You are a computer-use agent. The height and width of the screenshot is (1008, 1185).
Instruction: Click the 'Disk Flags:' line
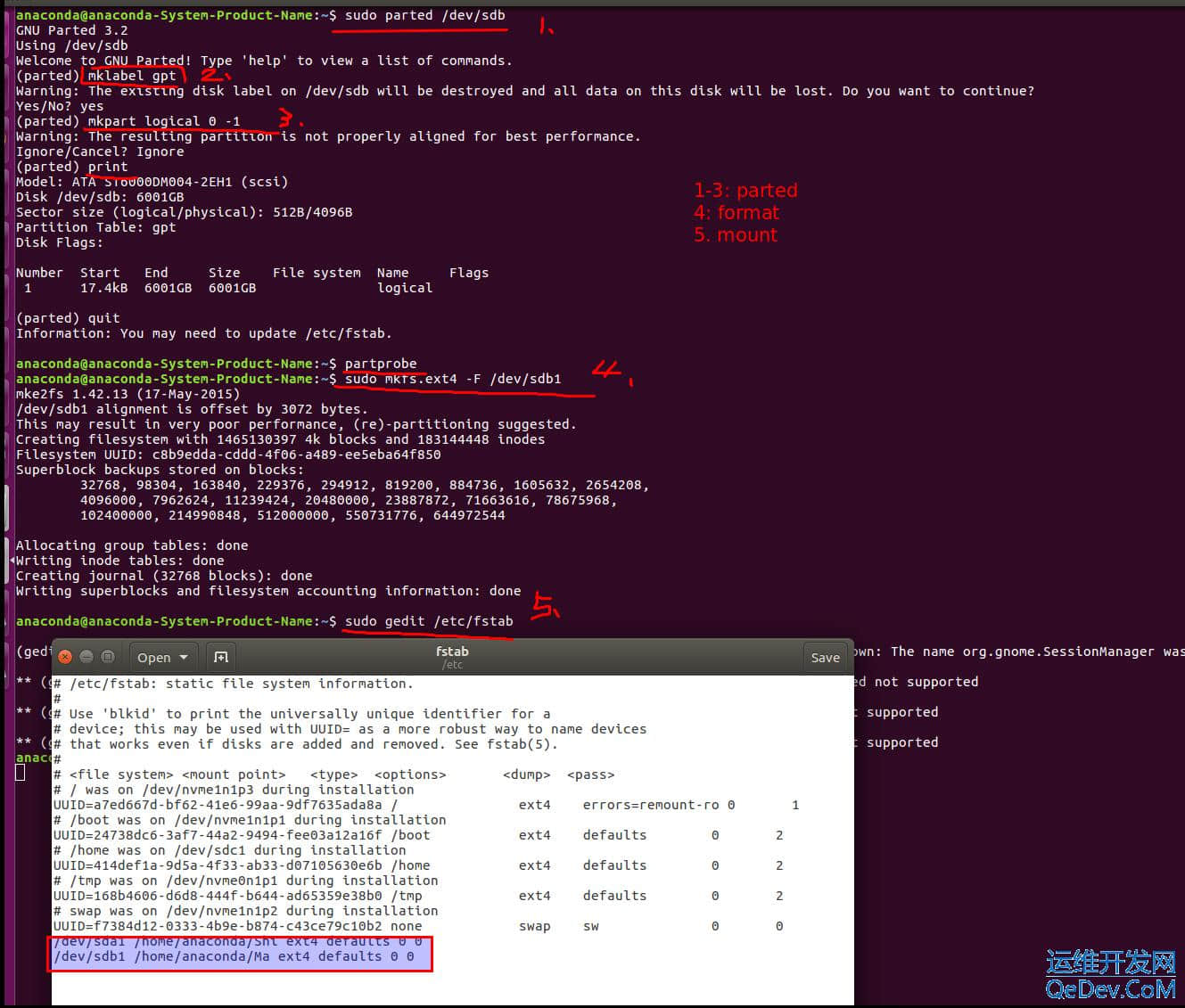tap(60, 242)
